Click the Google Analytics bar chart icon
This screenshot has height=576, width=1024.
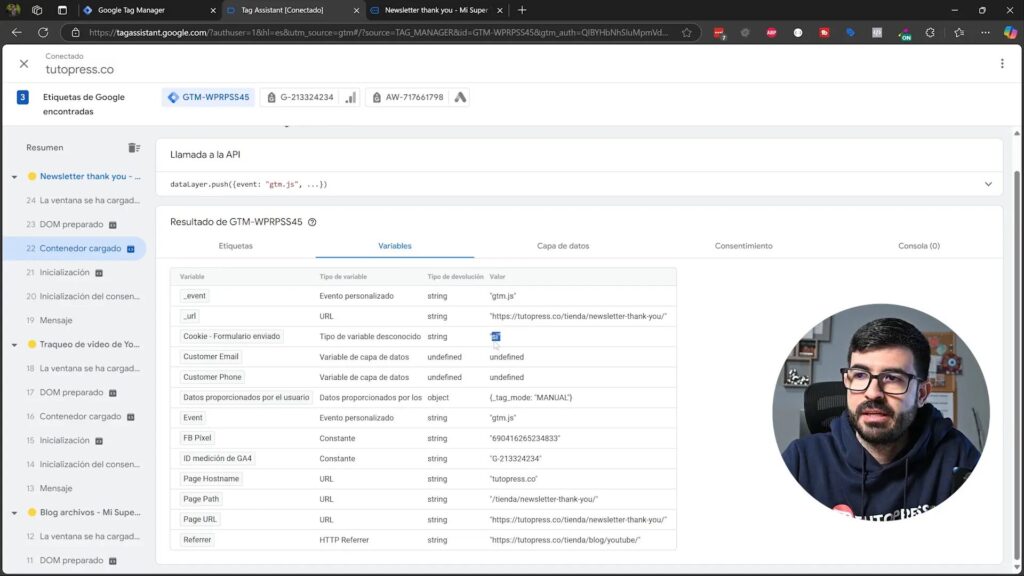[351, 97]
